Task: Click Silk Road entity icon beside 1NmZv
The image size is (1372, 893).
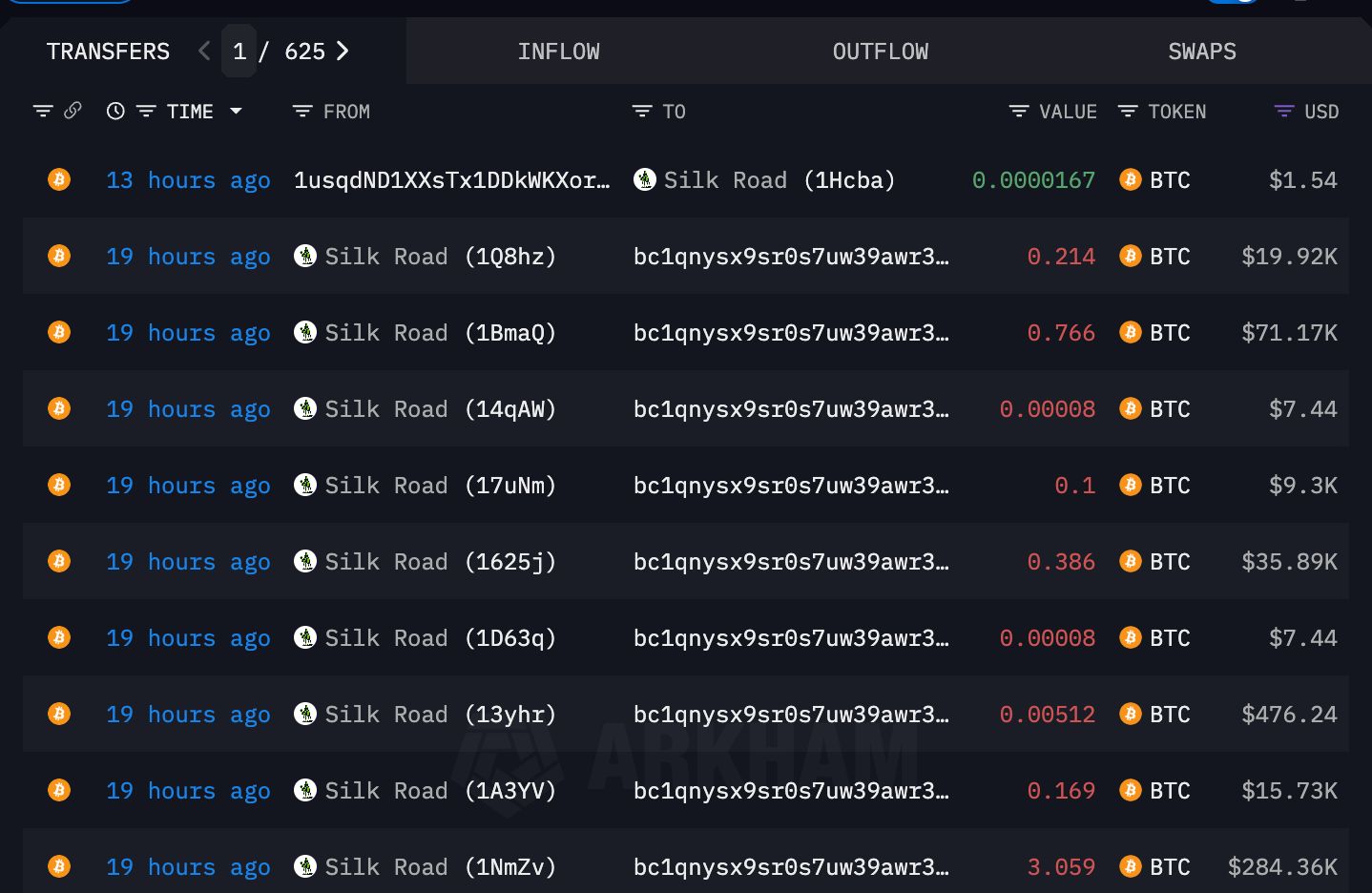Action: tap(305, 866)
